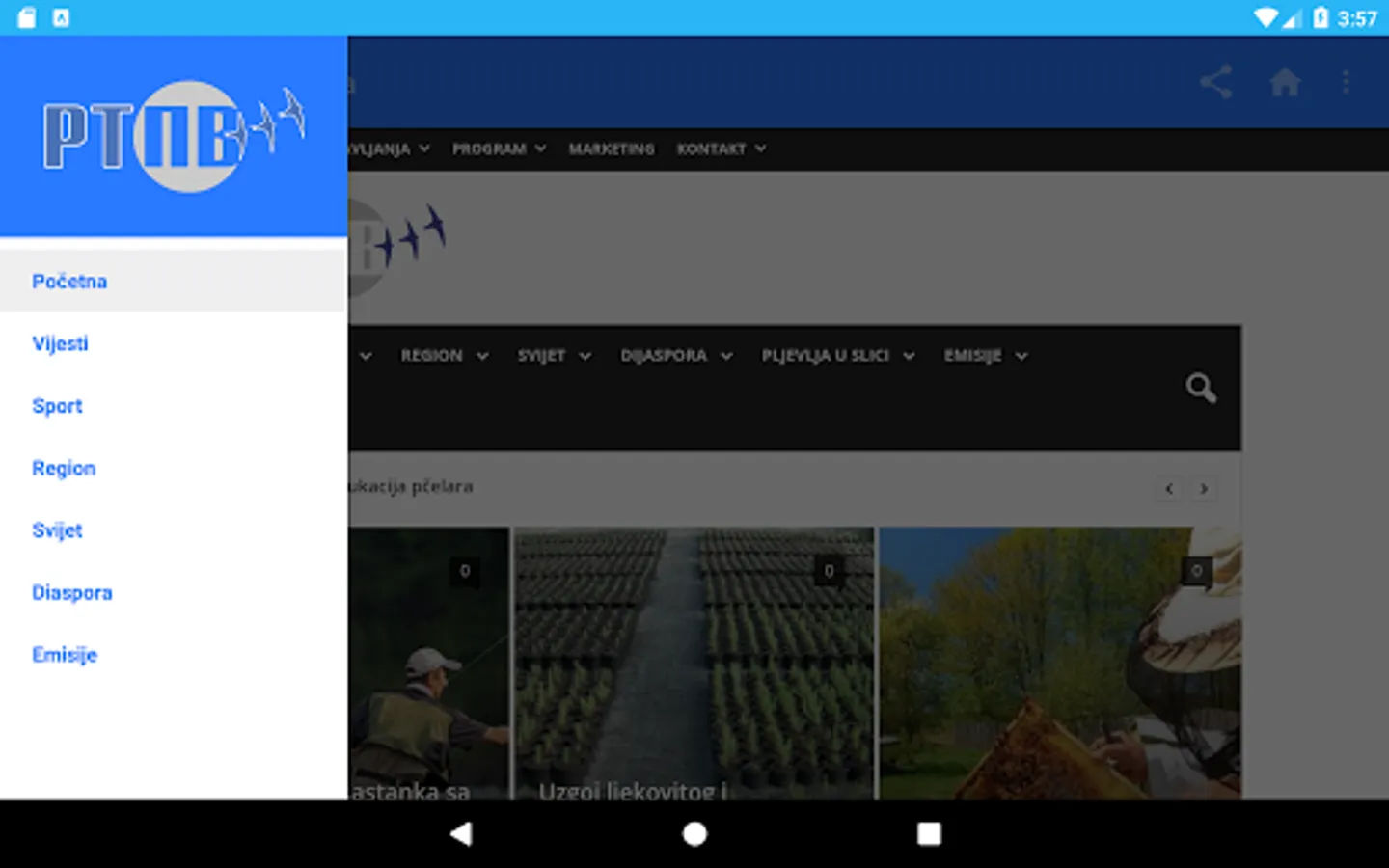This screenshot has width=1389, height=868.
Task: Expand the EMISIJE website menu
Action: pos(985,356)
